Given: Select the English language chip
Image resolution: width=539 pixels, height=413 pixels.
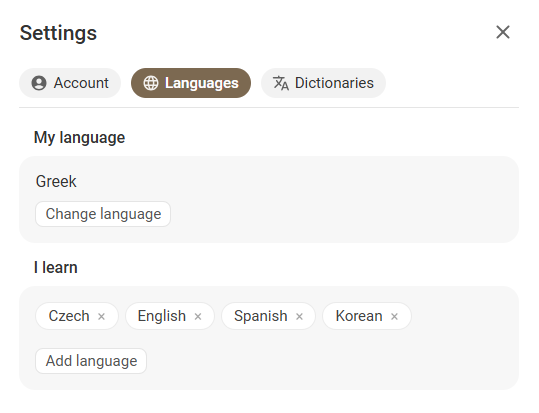Looking at the screenshot, I should tap(170, 316).
